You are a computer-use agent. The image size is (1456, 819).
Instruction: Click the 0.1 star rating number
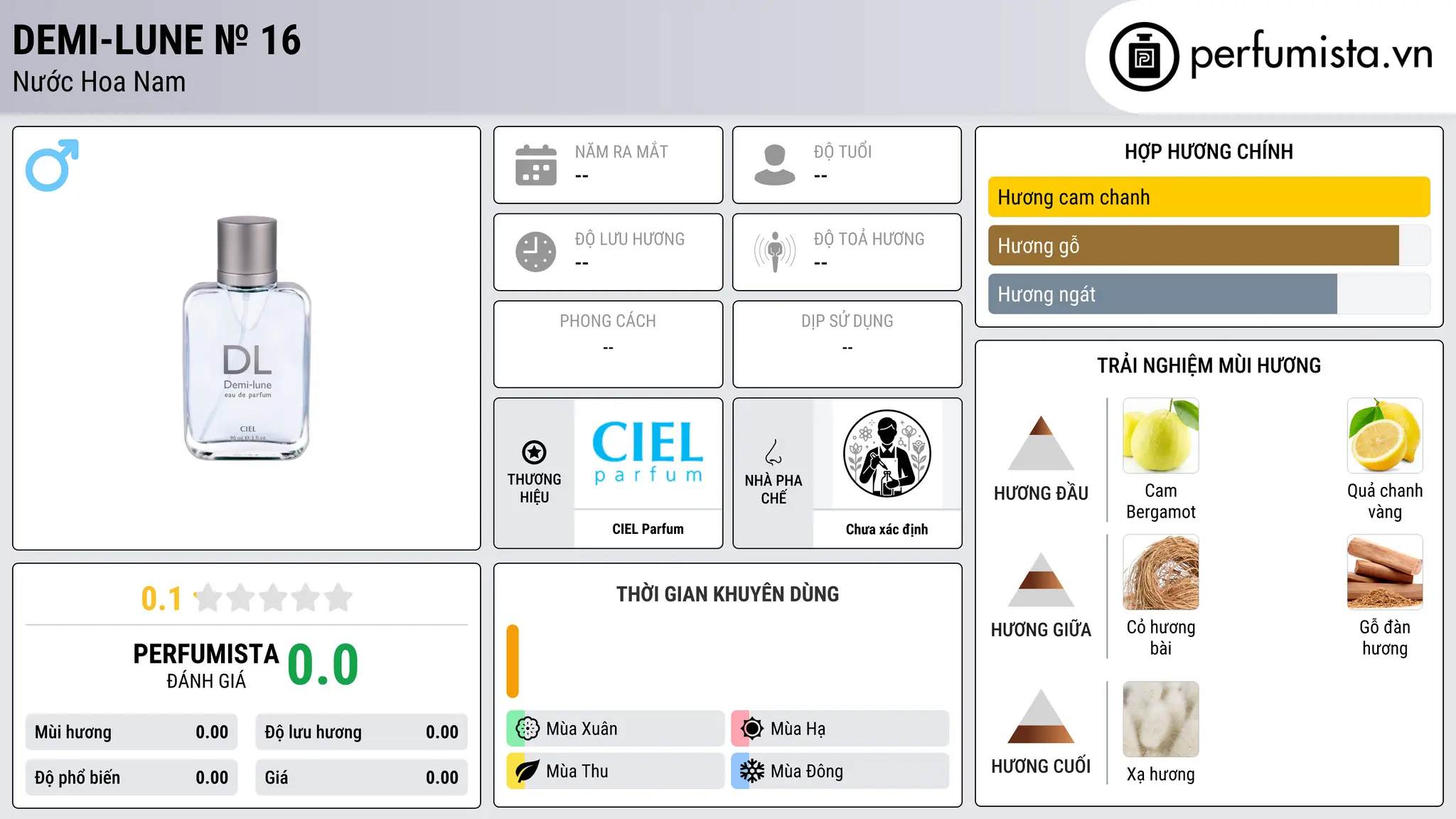161,599
